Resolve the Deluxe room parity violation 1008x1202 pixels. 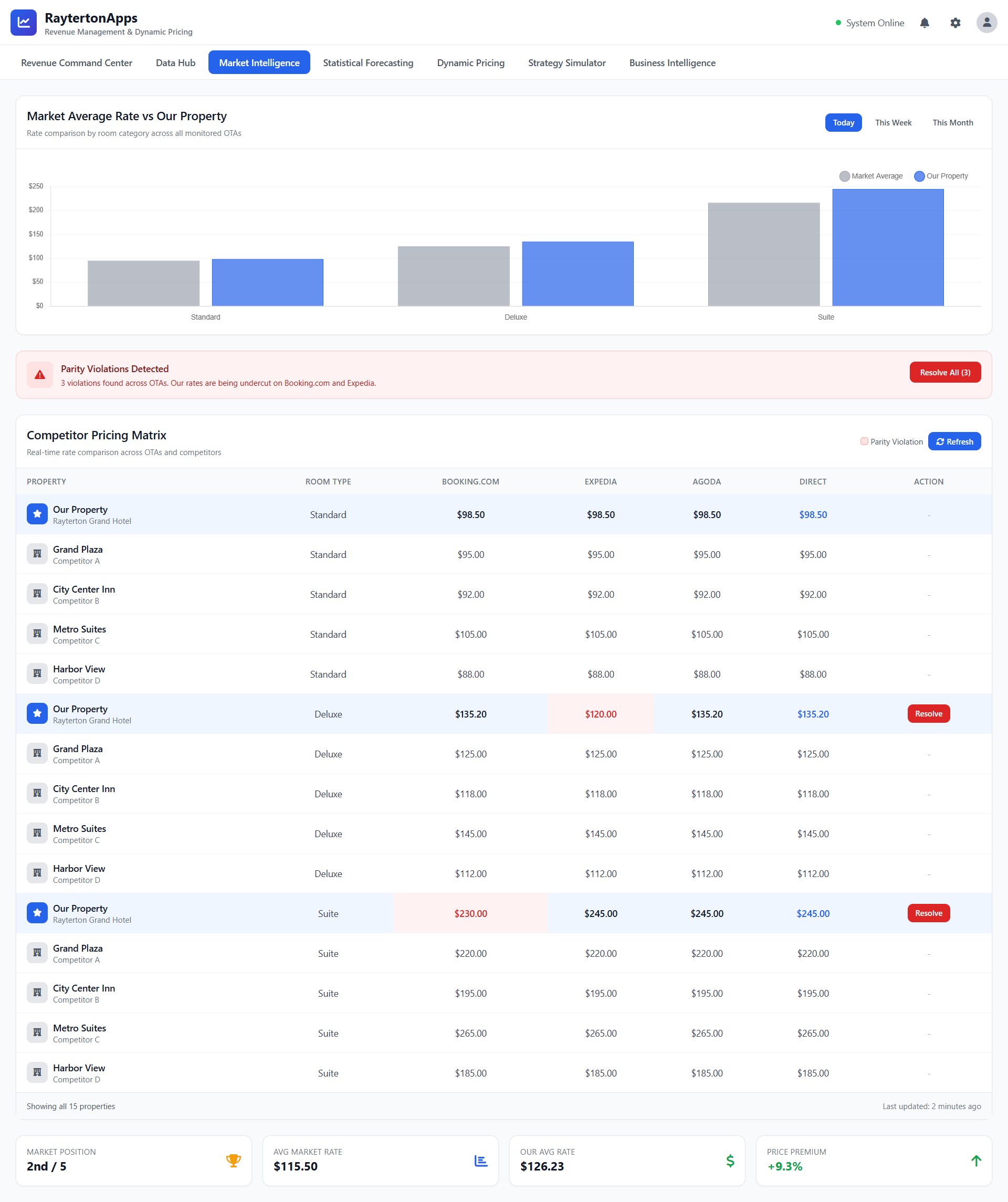click(x=928, y=714)
